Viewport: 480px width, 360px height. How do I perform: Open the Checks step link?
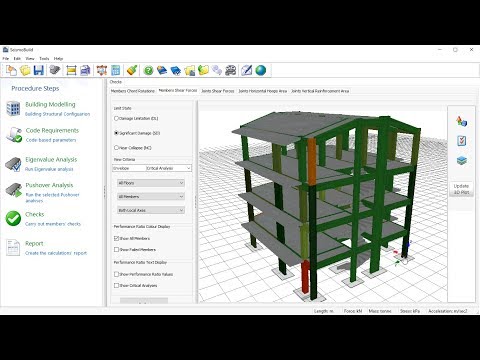35,214
